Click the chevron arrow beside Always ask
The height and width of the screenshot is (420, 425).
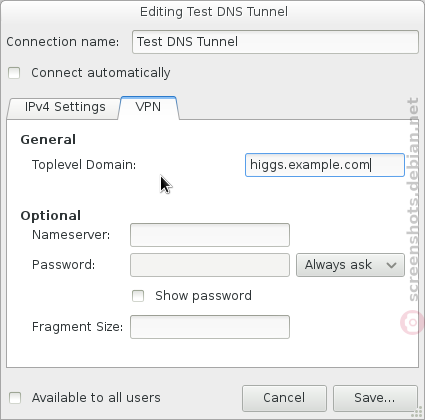(391, 265)
